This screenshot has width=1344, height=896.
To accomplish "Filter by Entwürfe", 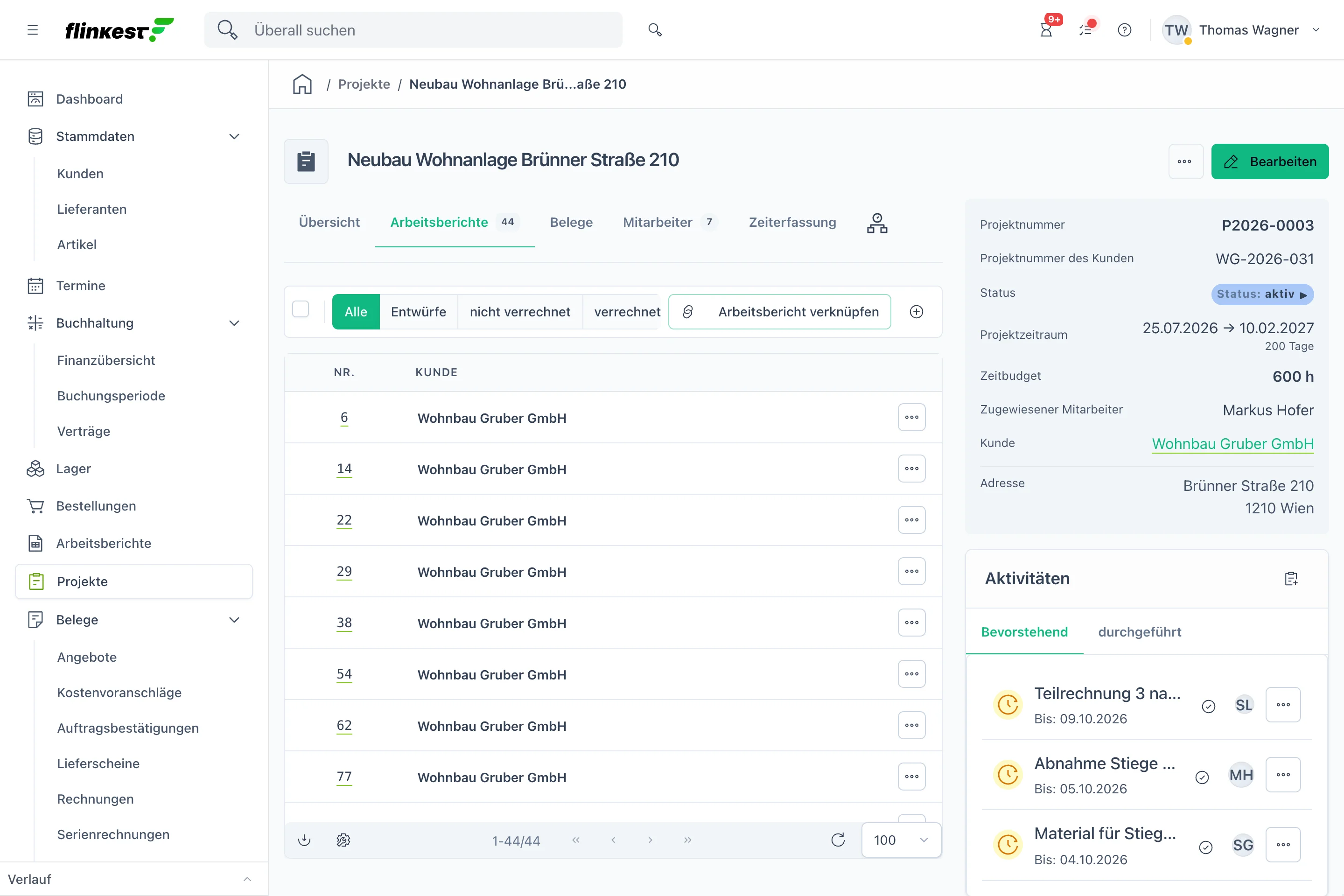I will [x=419, y=311].
